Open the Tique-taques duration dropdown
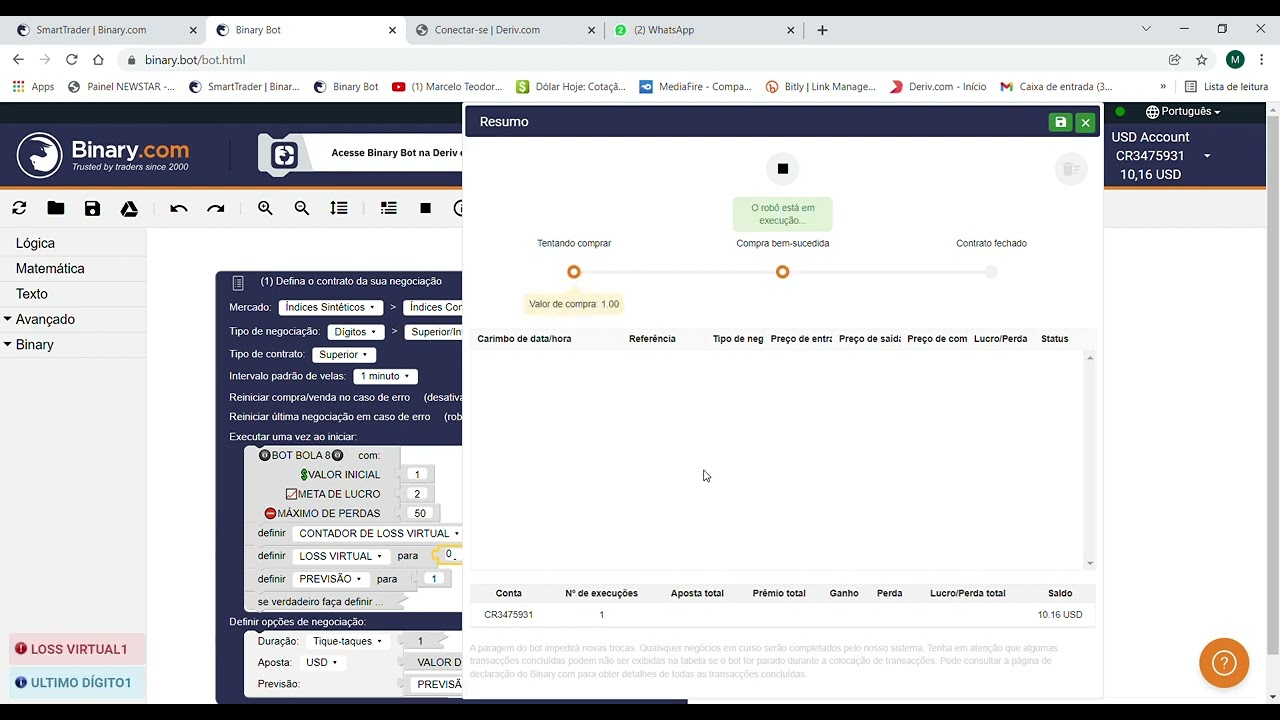This screenshot has width=1280, height=720. [x=347, y=641]
